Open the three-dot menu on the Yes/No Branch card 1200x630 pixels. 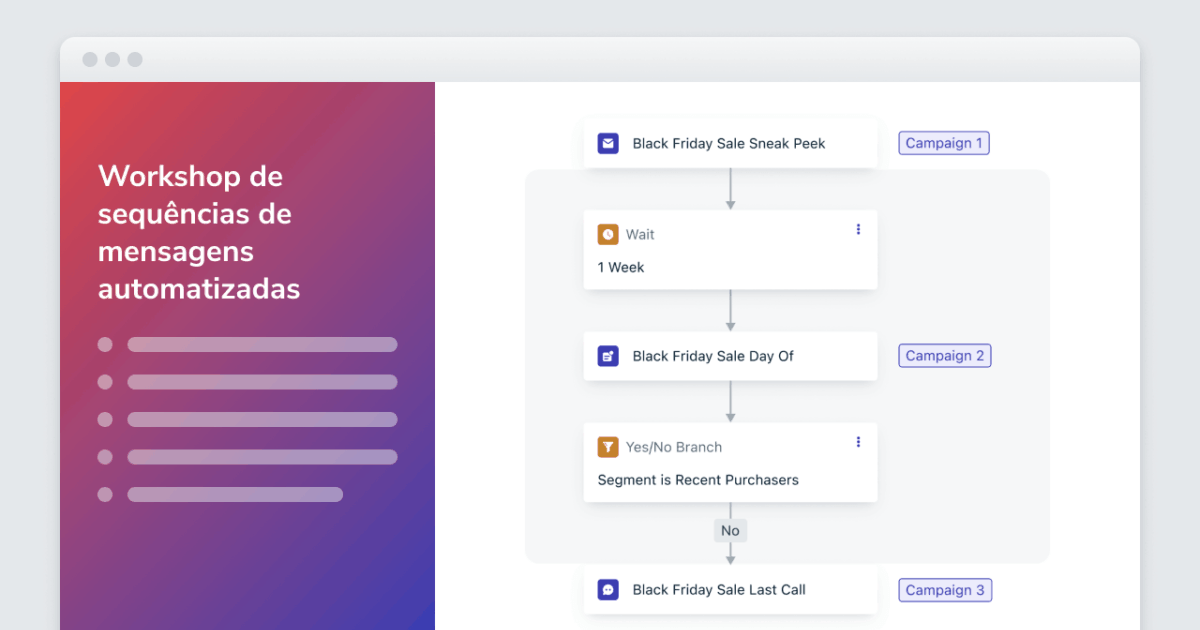[x=857, y=442]
